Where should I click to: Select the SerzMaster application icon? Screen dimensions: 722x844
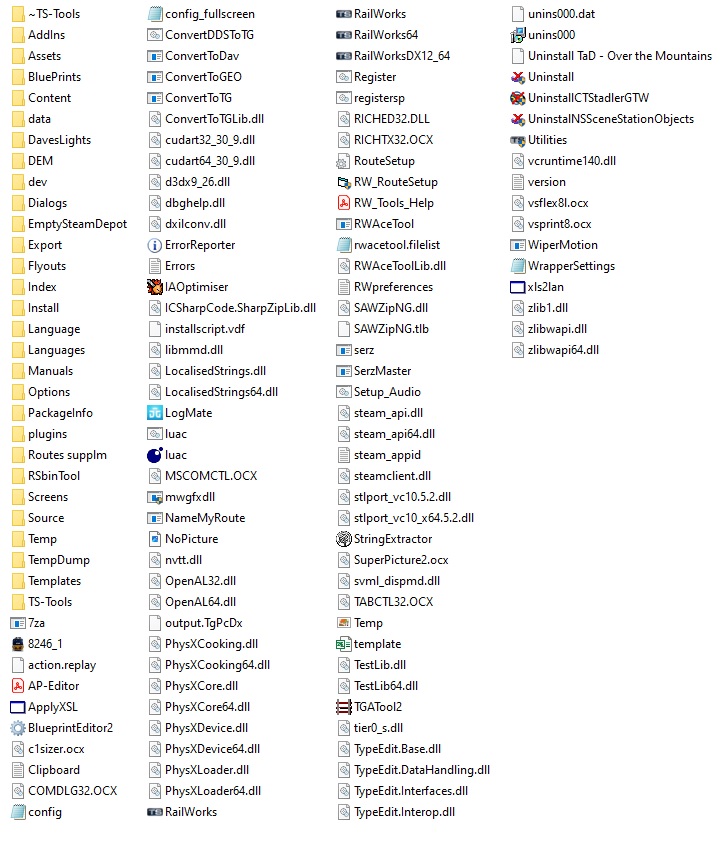(x=344, y=371)
